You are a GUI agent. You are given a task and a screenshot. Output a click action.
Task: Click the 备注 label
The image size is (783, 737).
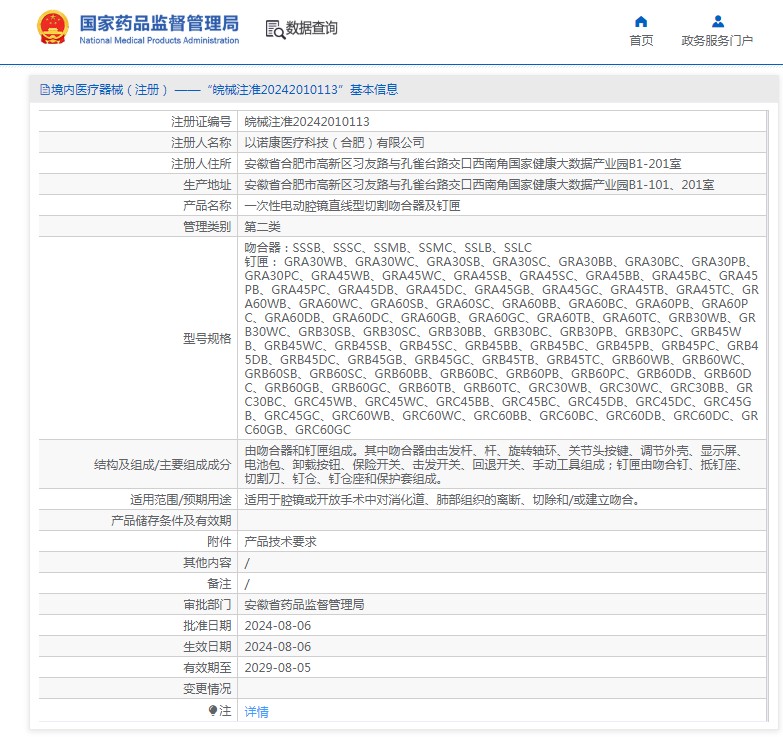[x=219, y=584]
